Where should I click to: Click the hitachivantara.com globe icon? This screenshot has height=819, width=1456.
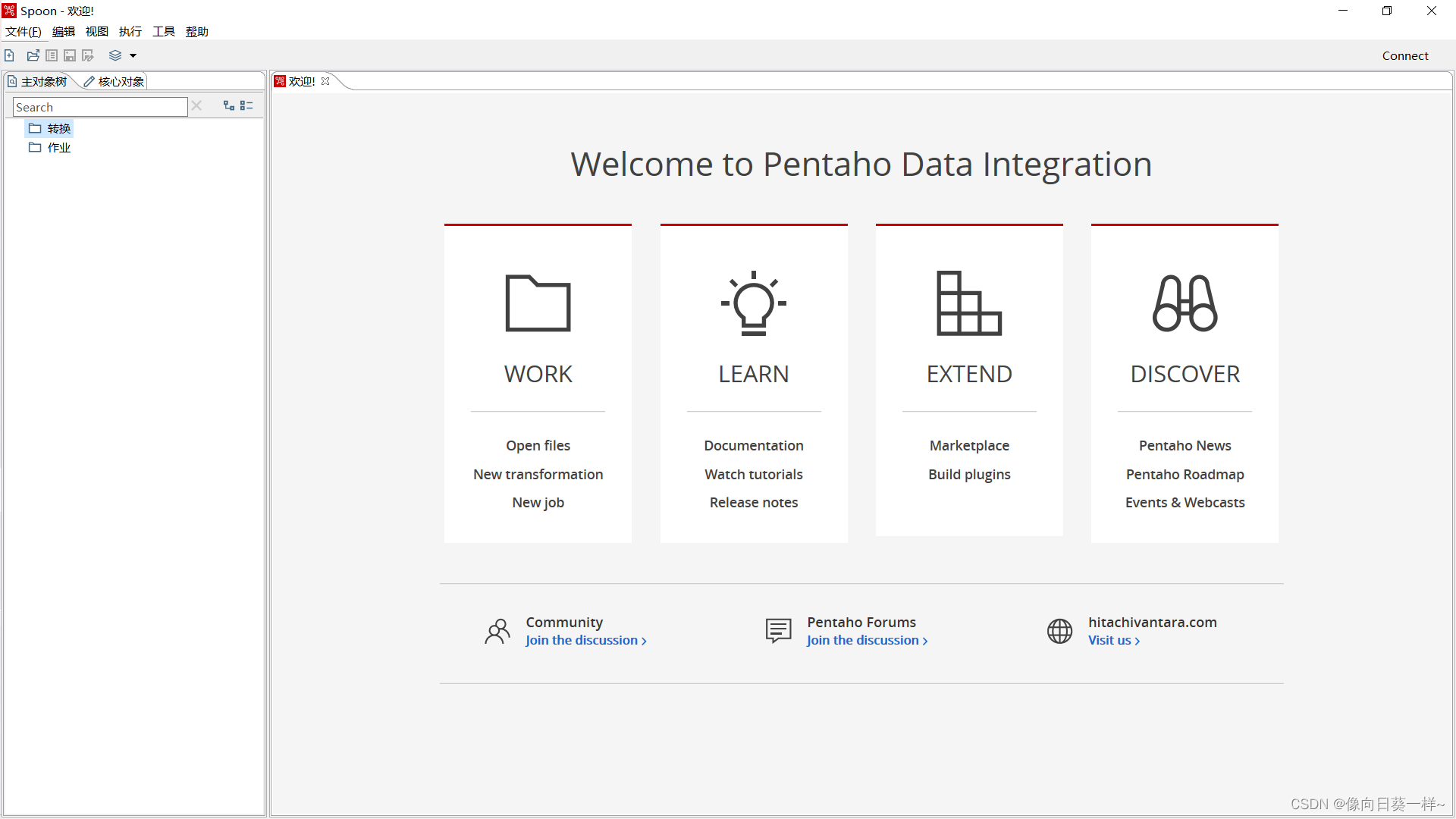tap(1060, 631)
